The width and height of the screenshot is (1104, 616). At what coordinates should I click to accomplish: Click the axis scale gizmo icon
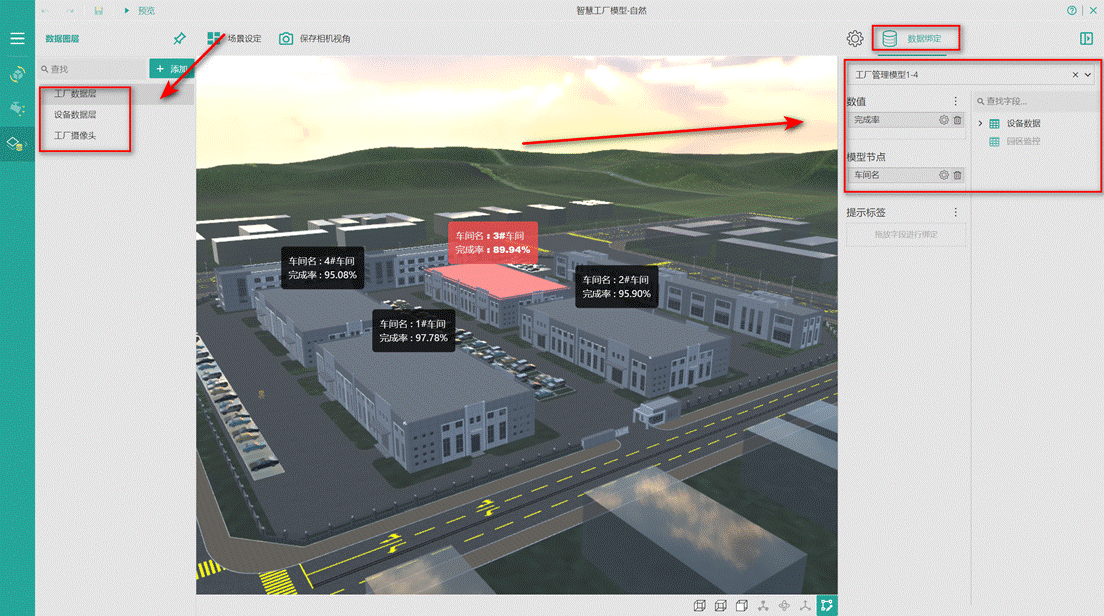[x=805, y=606]
